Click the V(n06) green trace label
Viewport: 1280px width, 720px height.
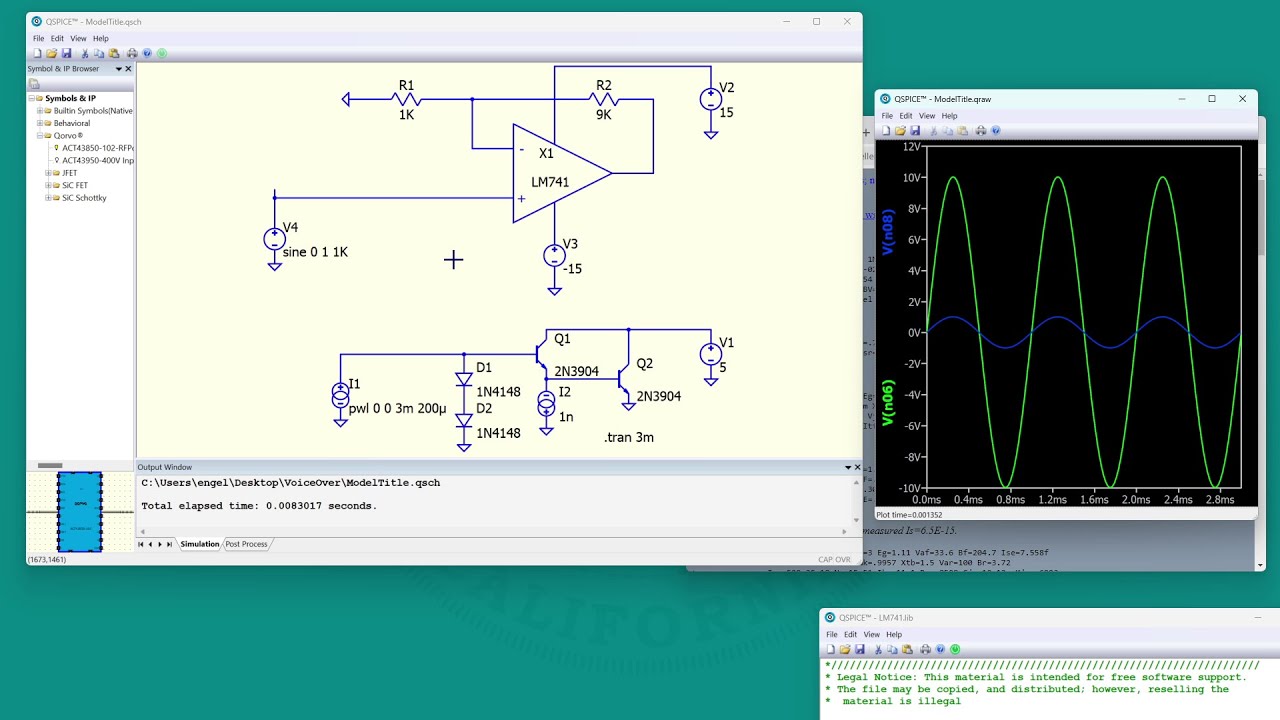pyautogui.click(x=887, y=403)
